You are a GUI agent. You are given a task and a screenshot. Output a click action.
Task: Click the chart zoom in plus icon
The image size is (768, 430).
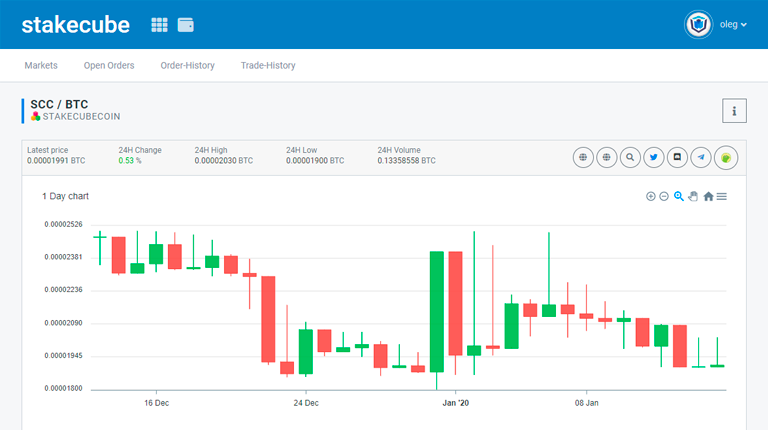650,196
